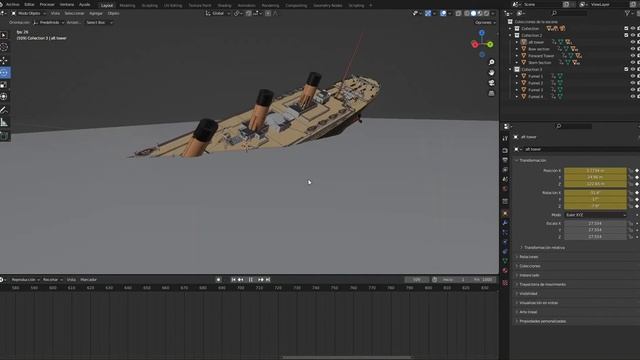Open the Global transform orientation dropdown
Image resolution: width=640 pixels, height=360 pixels.
click(218, 13)
